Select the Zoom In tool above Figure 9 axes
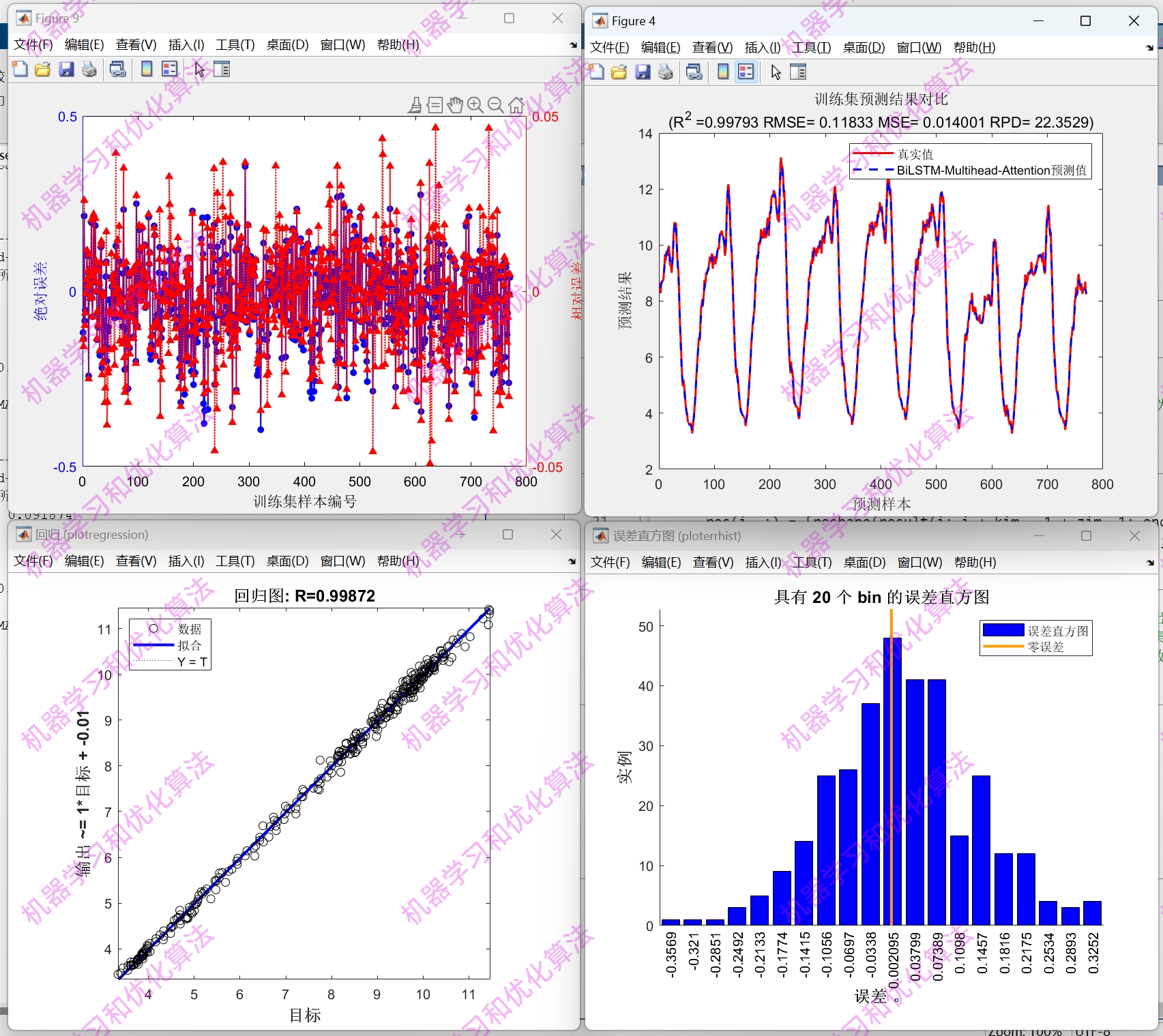 (x=475, y=105)
